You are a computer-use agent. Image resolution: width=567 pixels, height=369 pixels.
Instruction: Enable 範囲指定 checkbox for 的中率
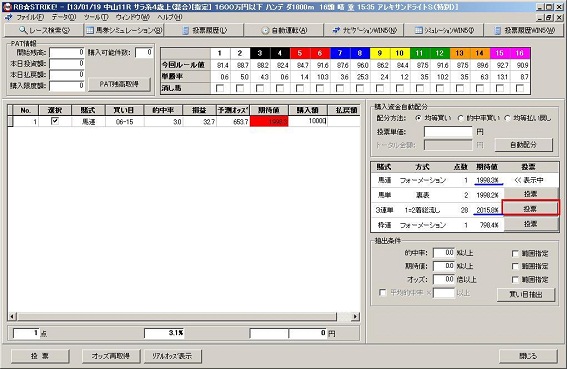[515, 254]
